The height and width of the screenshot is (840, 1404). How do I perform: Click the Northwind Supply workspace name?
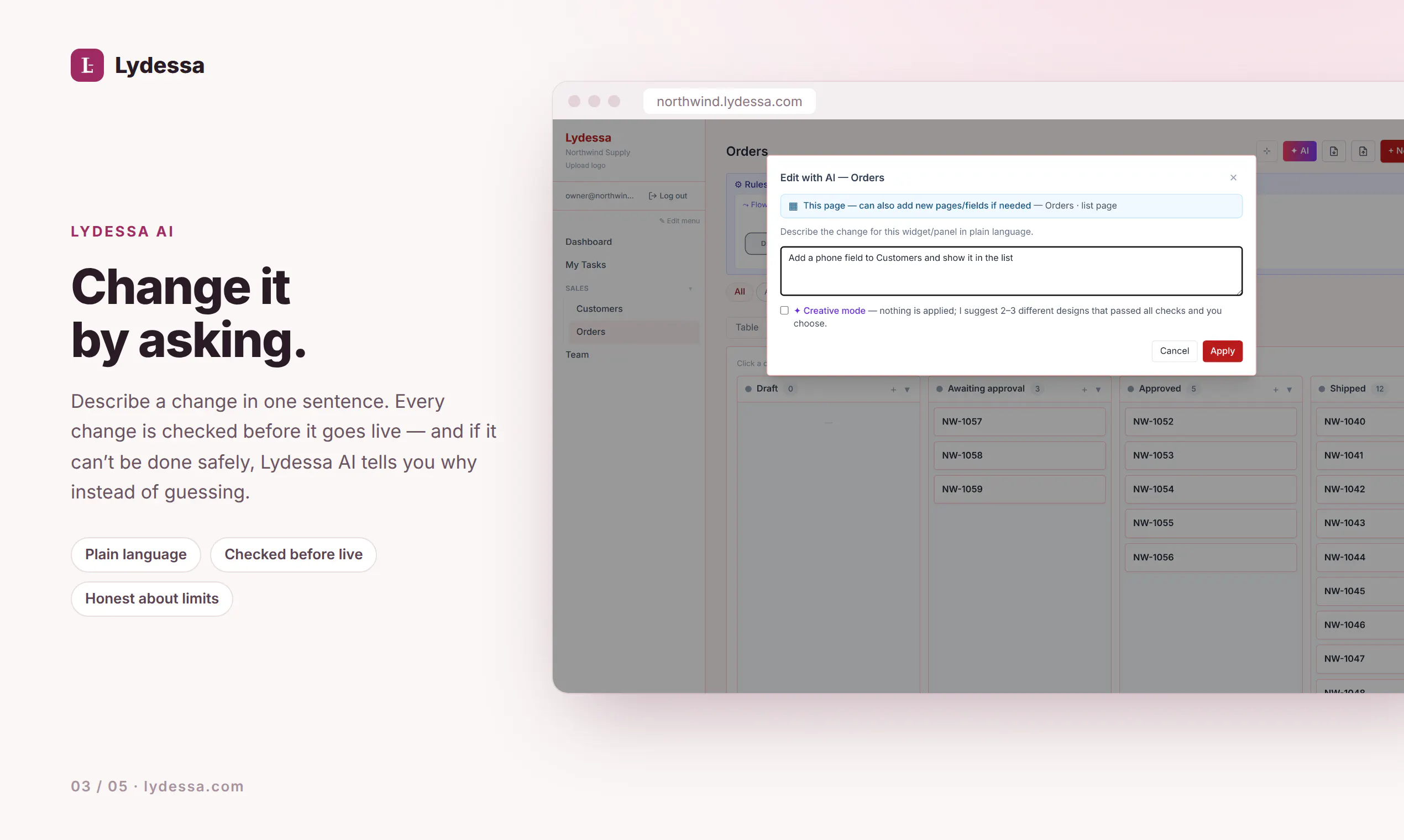(x=598, y=153)
